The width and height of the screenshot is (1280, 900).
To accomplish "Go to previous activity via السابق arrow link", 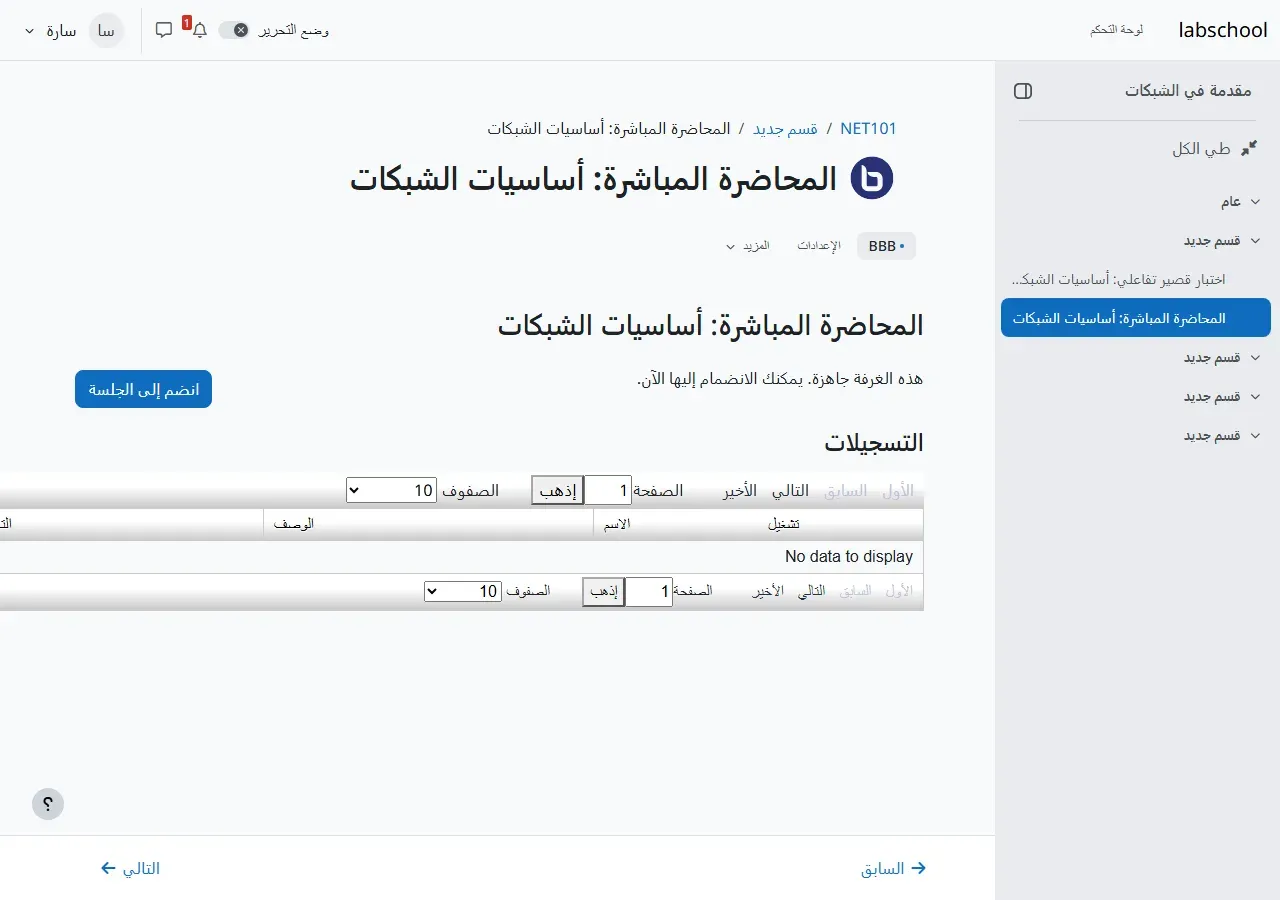I will [x=894, y=868].
